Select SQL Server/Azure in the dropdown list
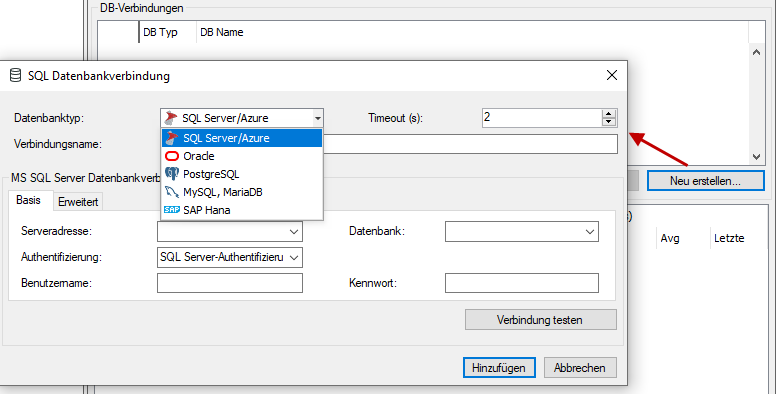The height and width of the screenshot is (394, 776). [x=242, y=138]
